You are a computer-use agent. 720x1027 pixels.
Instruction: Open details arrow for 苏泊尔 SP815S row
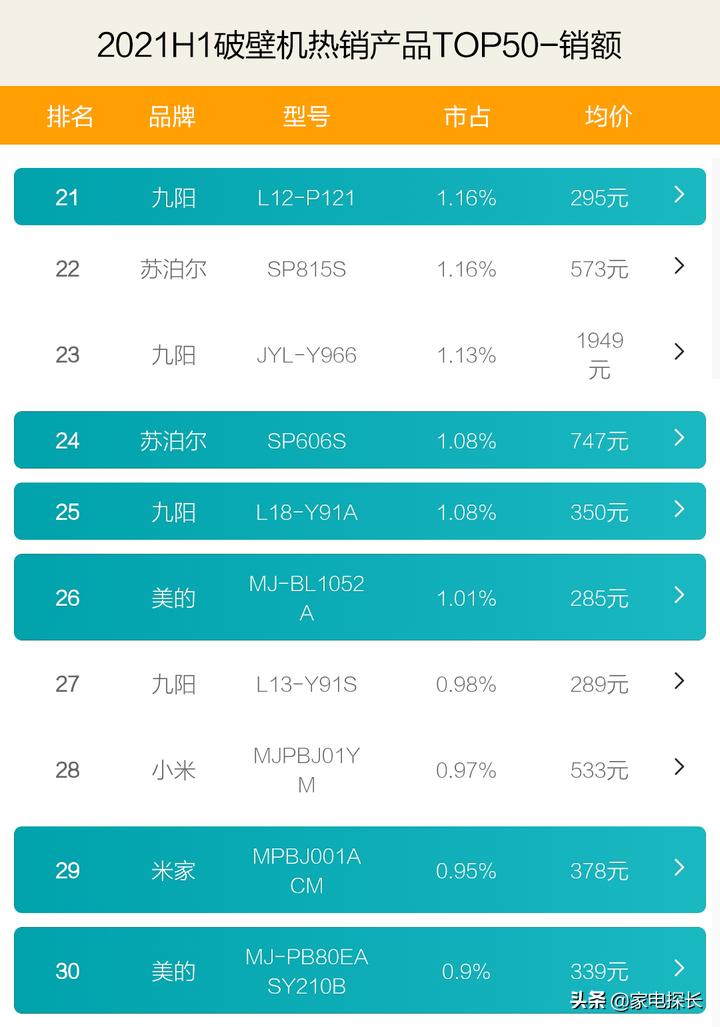coord(679,266)
